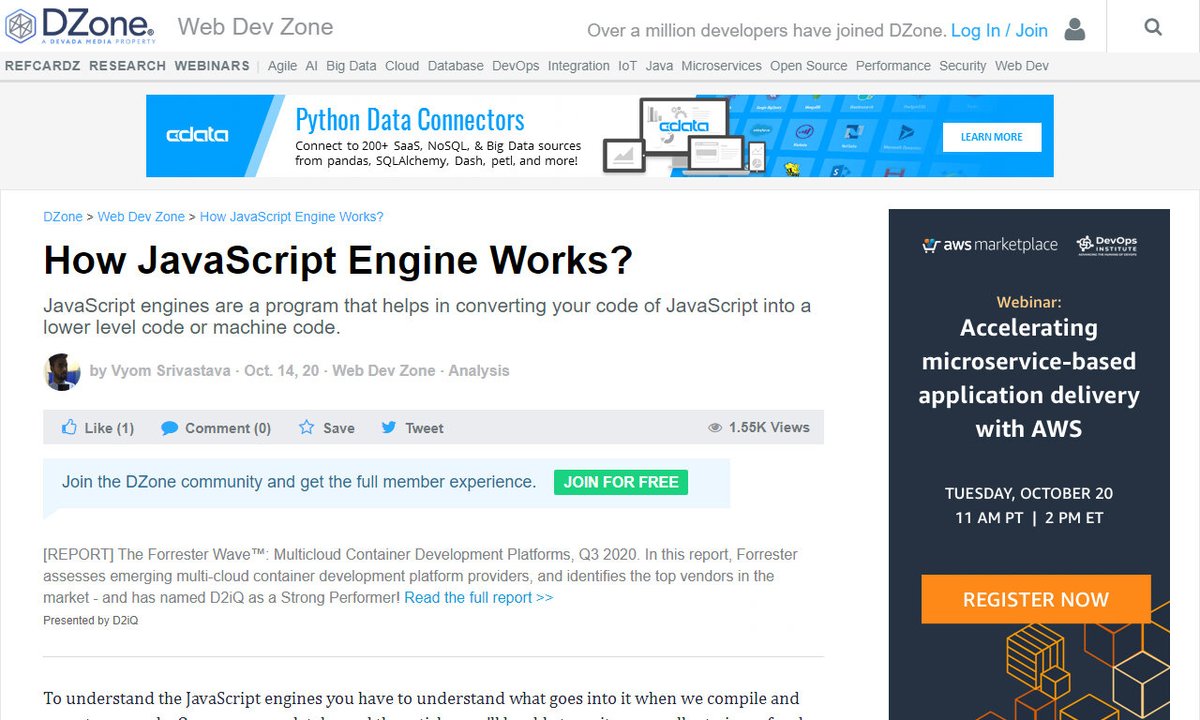This screenshot has height=720, width=1200.
Task: Click the views eye icon
Action: point(715,427)
